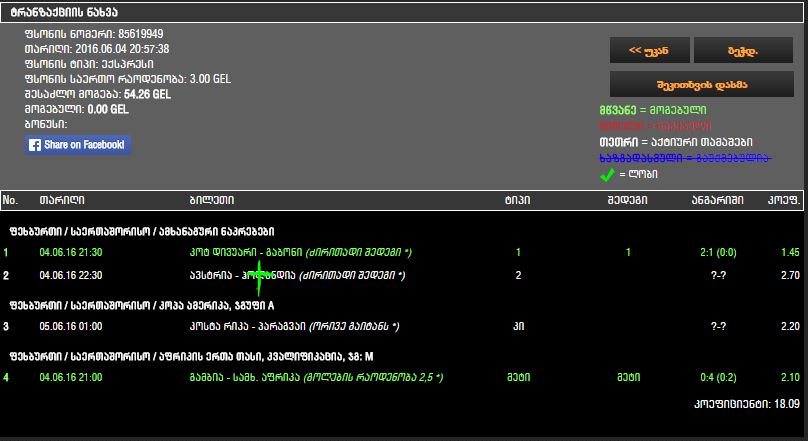Click the red legend line
808x441 pixels.
655,126
